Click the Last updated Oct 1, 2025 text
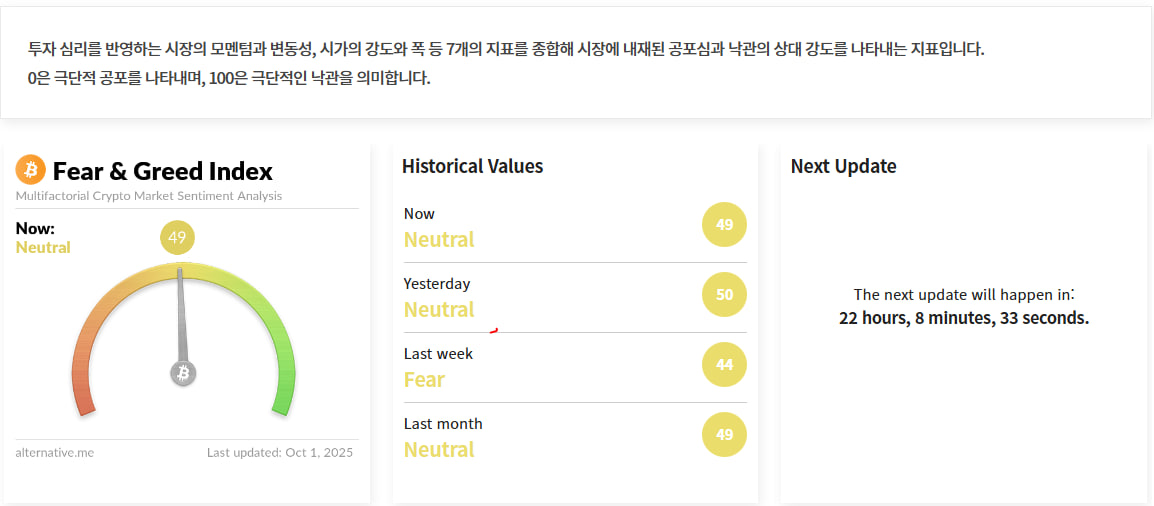 (x=280, y=453)
